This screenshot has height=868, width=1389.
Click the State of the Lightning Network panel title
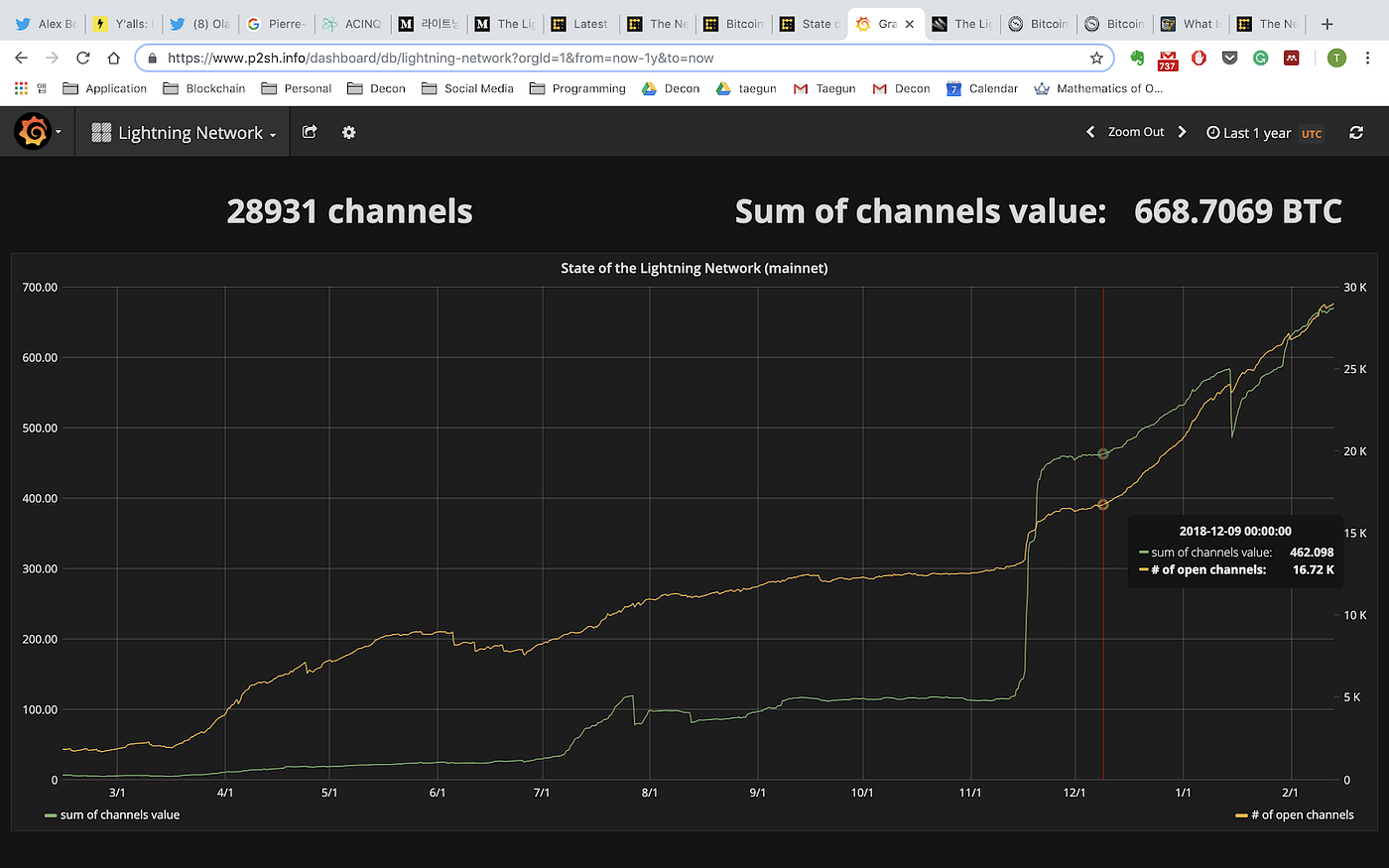694,268
